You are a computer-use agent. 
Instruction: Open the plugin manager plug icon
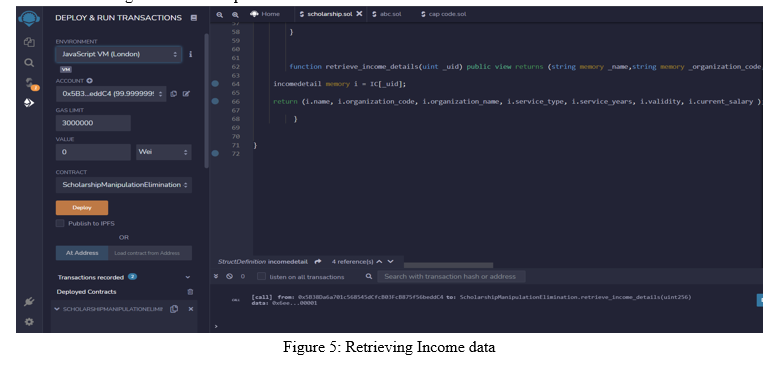coord(29,302)
